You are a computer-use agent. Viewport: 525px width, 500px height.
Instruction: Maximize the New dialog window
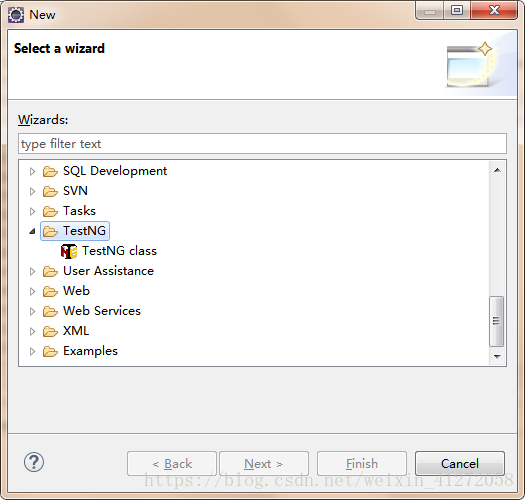point(457,10)
